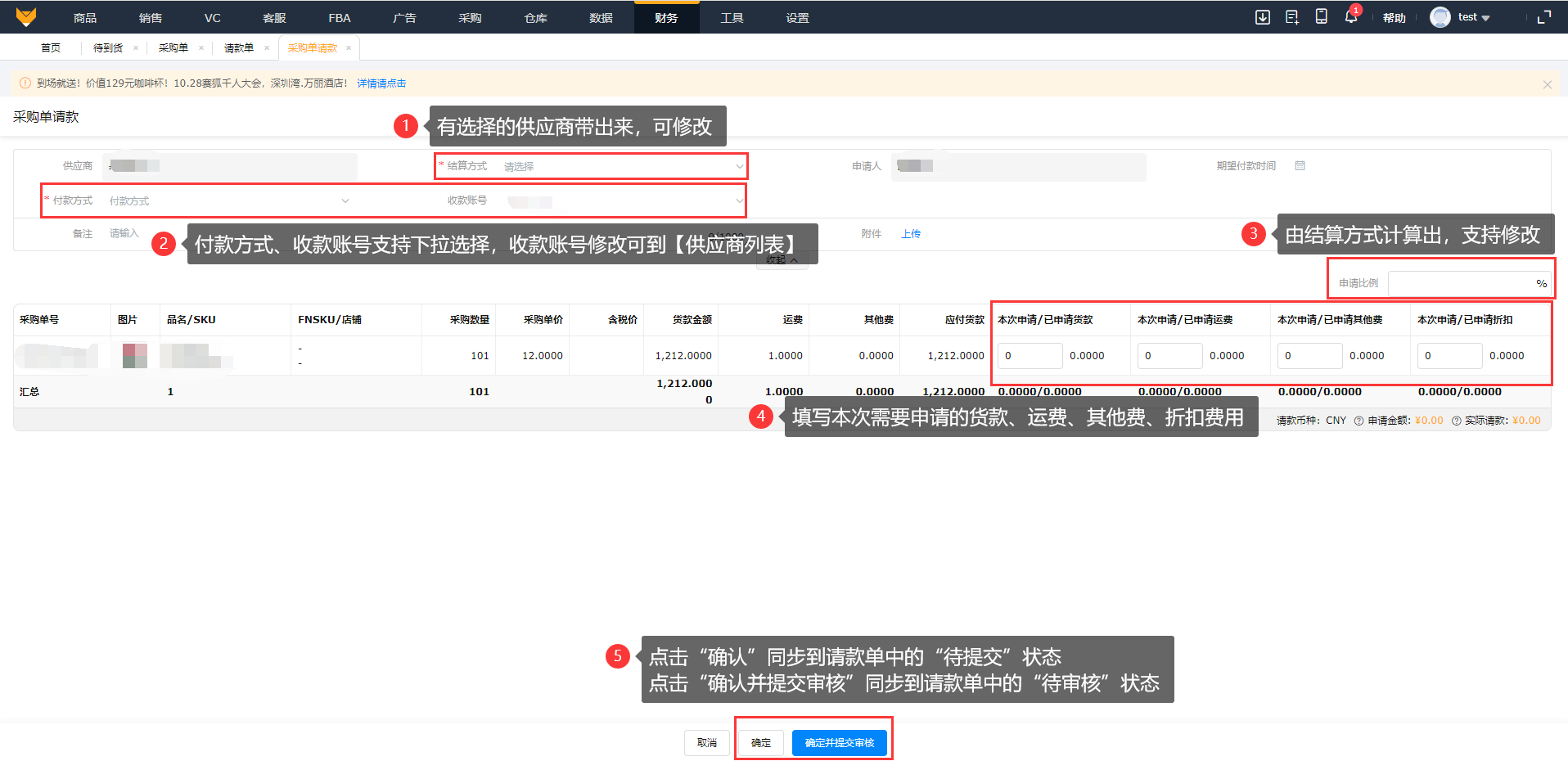
Task: Open the 广告 menu
Action: (x=404, y=18)
